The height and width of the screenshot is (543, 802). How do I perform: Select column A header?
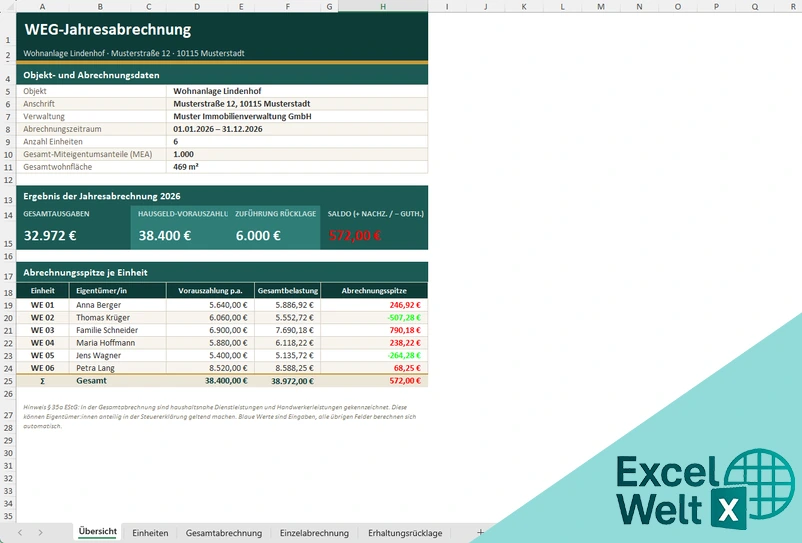(x=42, y=6)
